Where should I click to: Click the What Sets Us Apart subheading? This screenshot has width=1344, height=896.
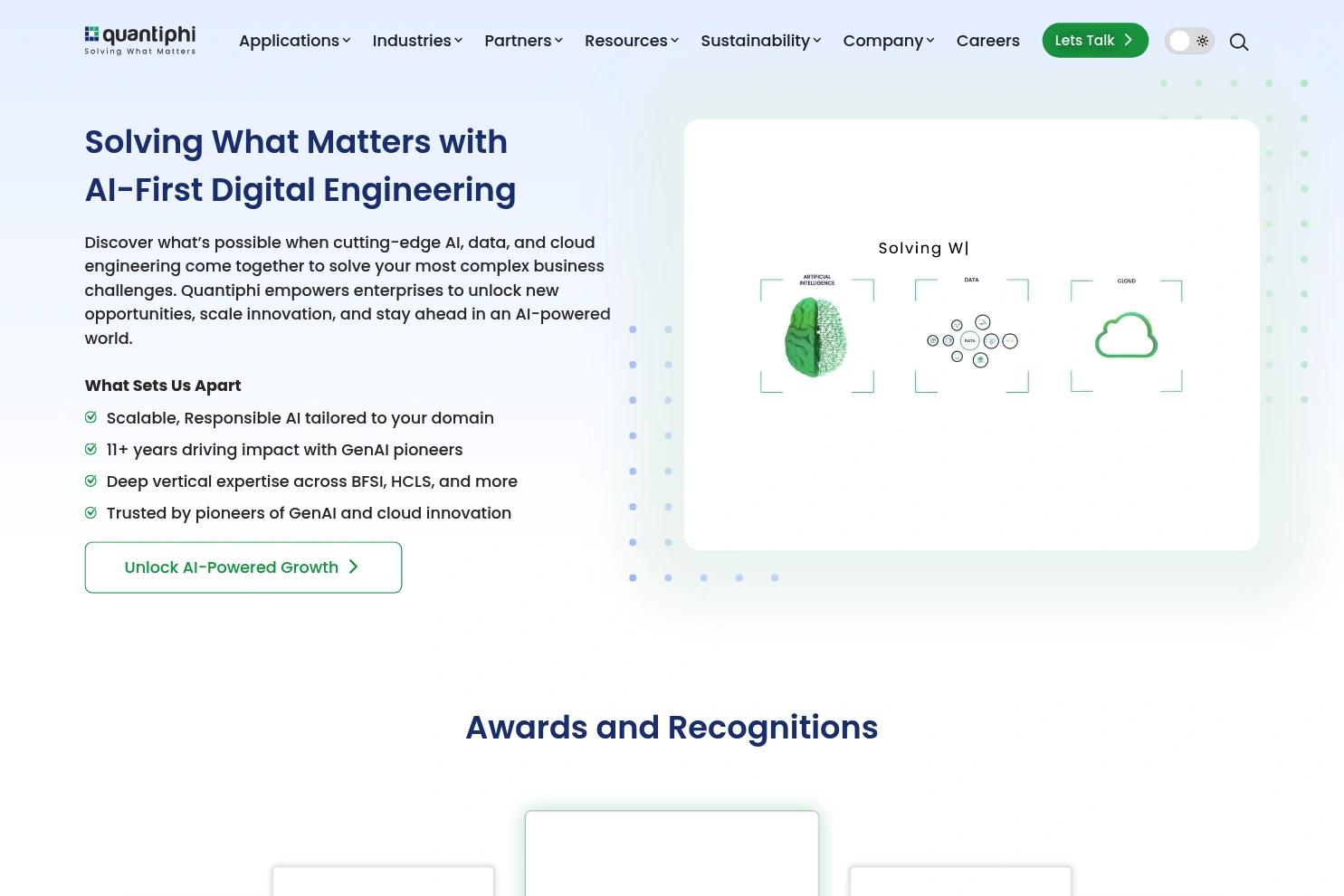[163, 386]
